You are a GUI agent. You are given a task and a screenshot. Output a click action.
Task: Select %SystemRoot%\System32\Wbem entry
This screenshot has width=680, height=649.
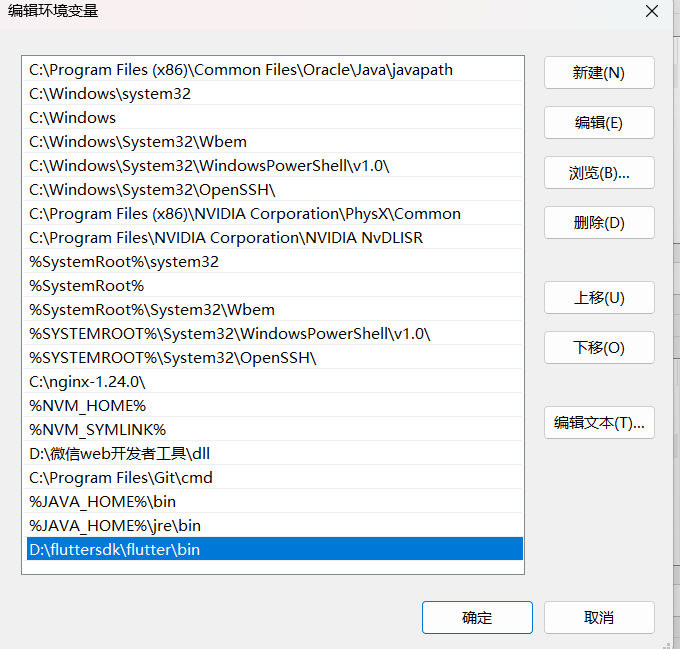coord(275,310)
